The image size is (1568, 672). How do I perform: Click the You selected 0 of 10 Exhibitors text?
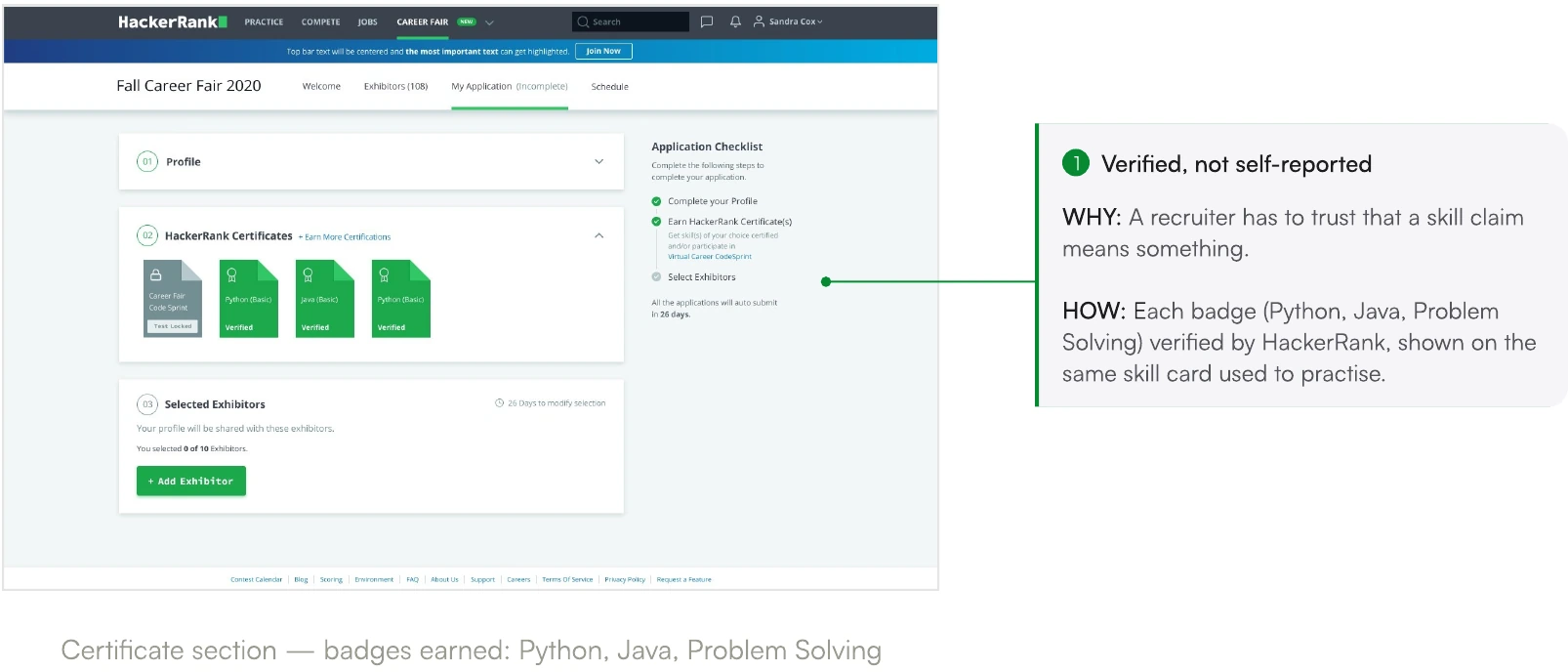[192, 448]
